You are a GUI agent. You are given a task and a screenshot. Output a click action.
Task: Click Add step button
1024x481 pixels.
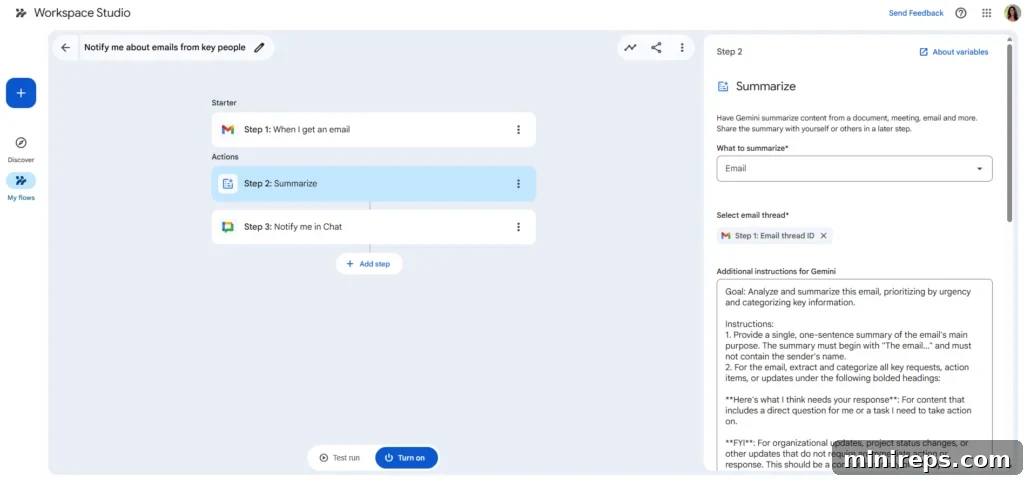[x=369, y=264]
